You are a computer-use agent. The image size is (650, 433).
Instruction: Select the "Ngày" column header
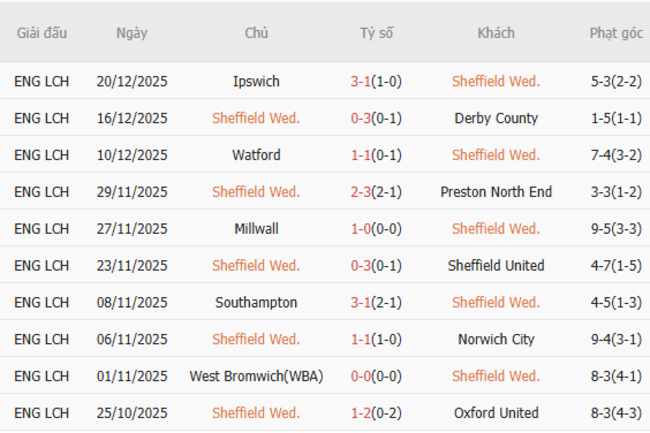[132, 33]
